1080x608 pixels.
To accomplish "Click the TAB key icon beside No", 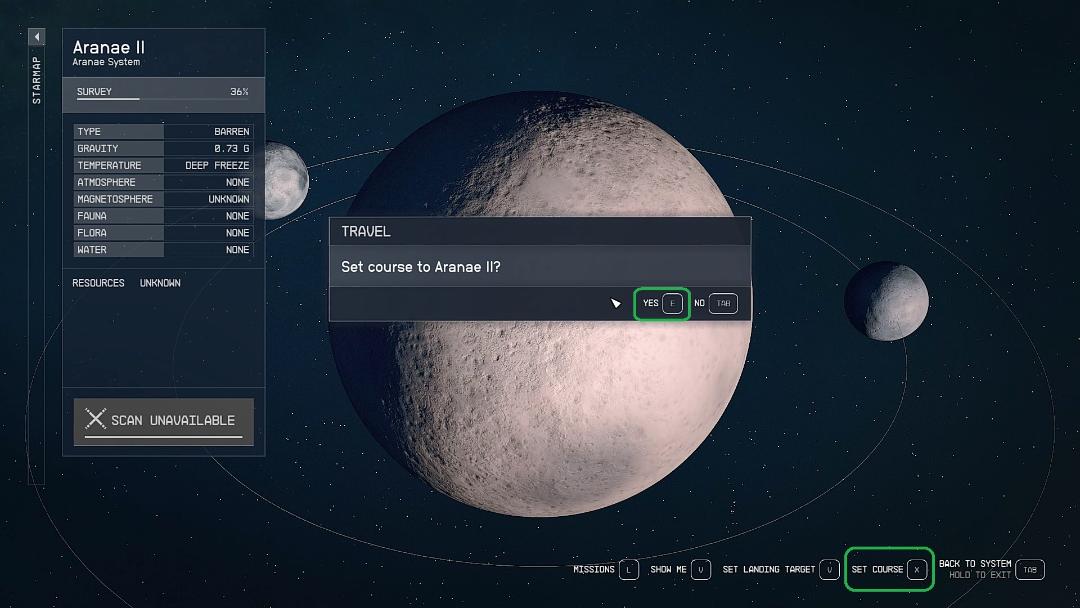I will click(723, 304).
